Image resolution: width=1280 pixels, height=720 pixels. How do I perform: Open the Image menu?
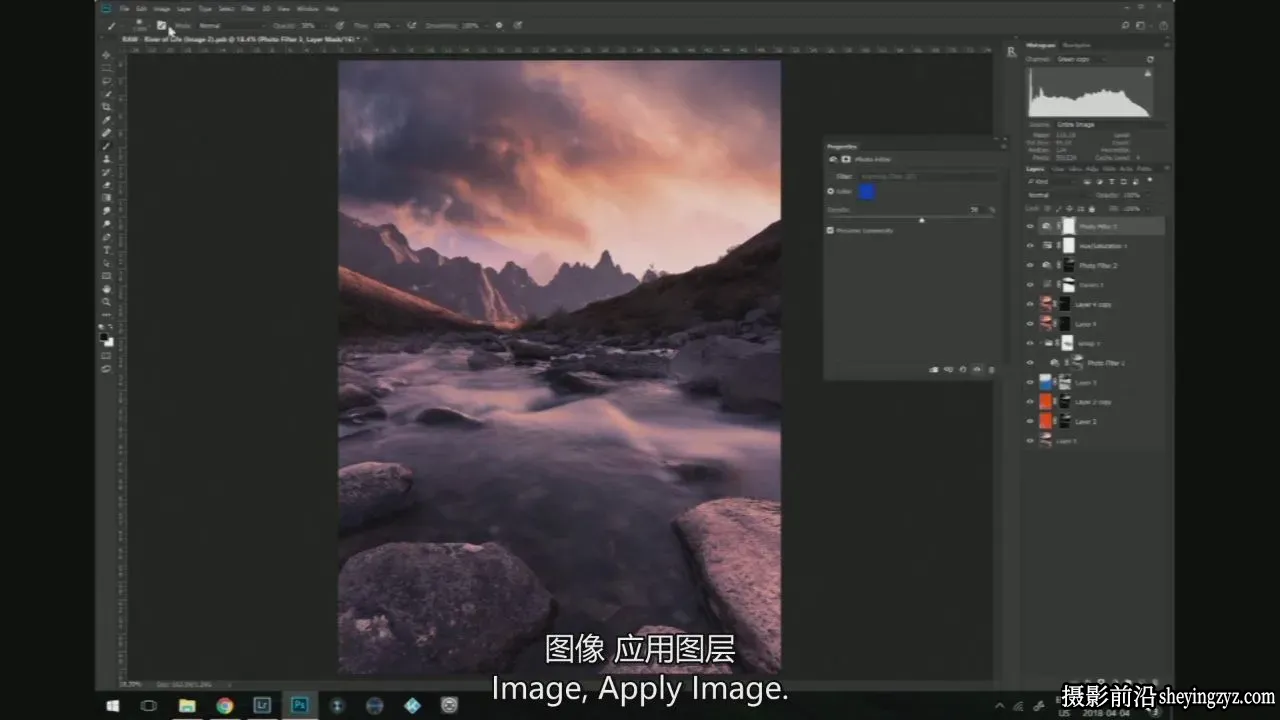tap(162, 9)
